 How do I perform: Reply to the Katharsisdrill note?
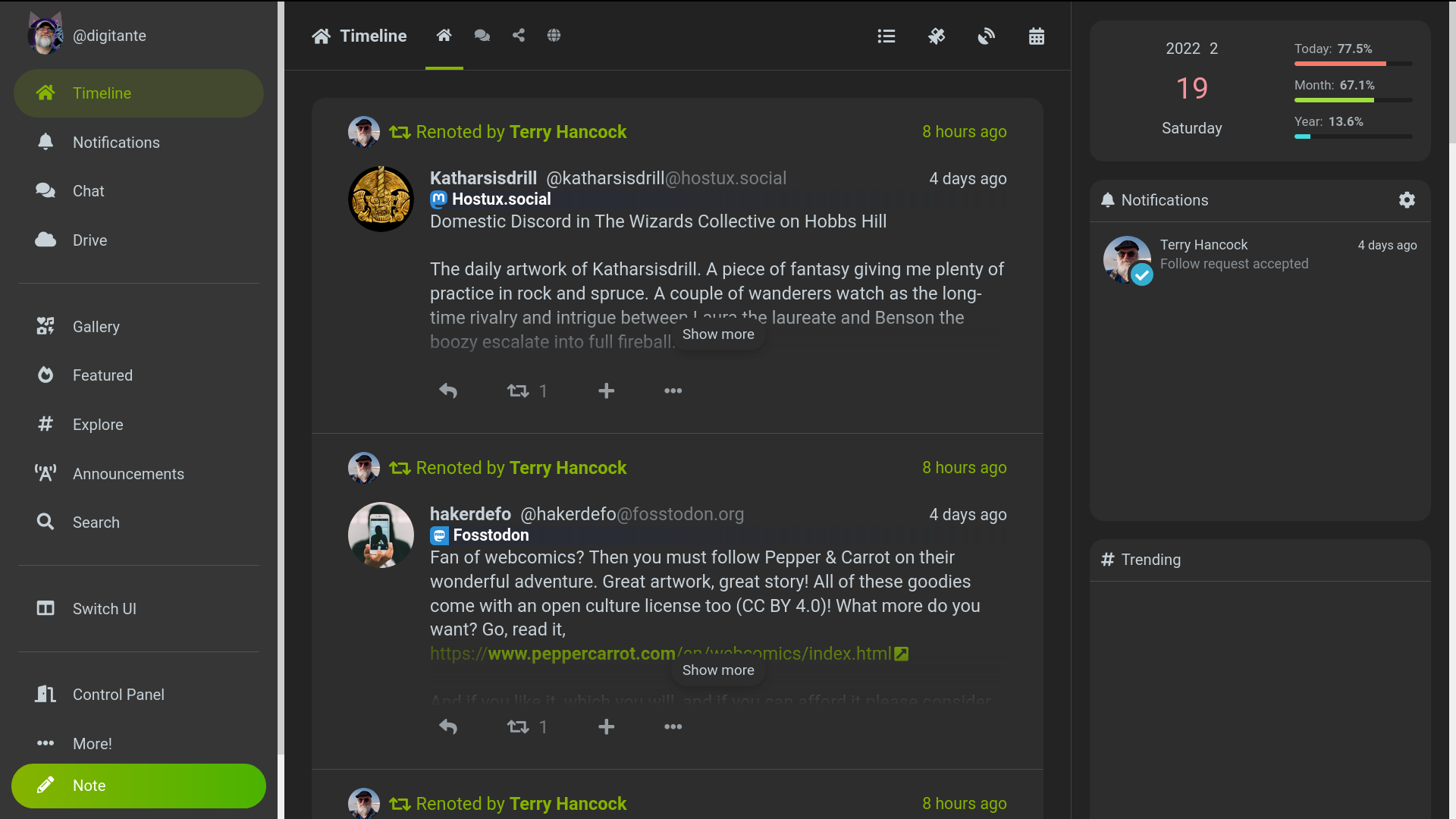(x=448, y=391)
